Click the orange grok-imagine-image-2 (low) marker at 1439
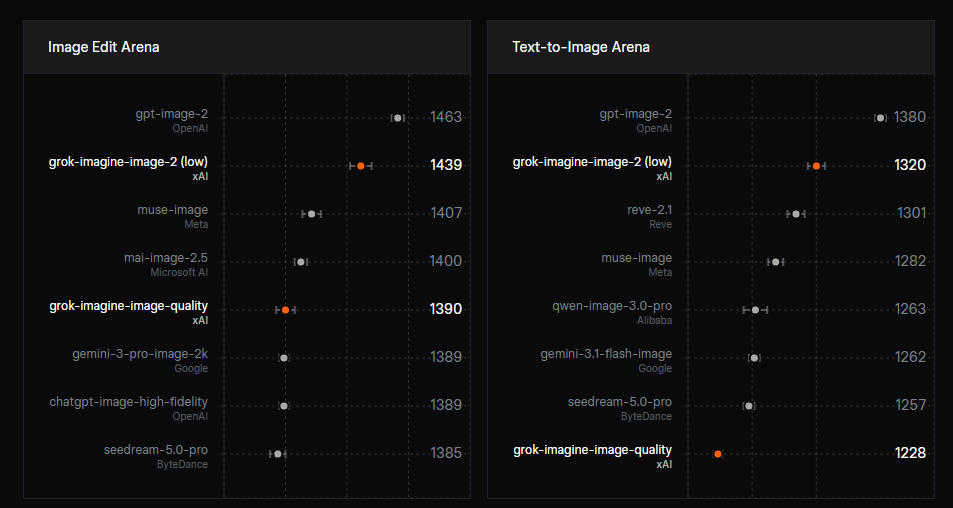 [x=360, y=166]
